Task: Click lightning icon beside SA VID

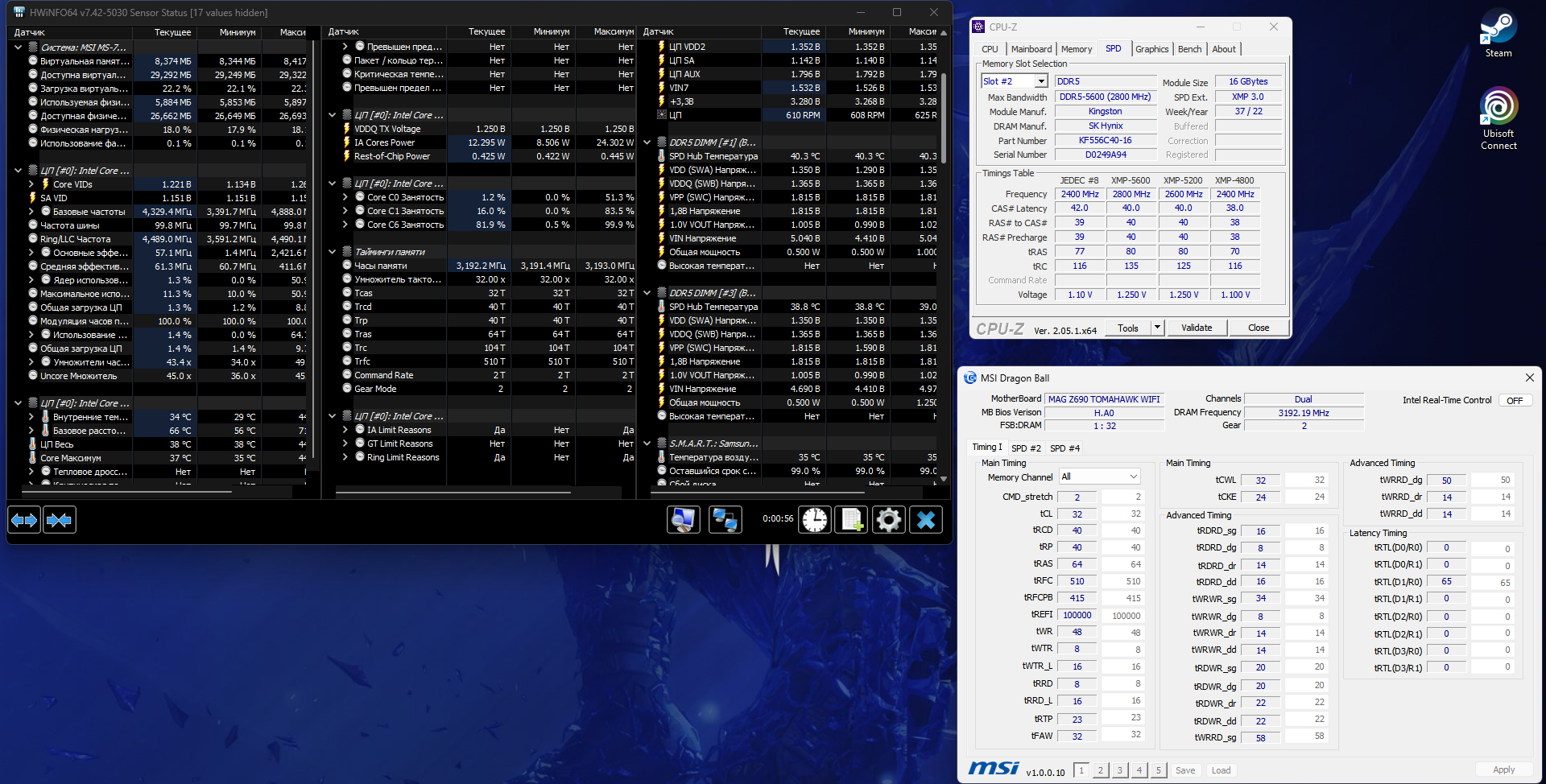Action: coord(33,198)
